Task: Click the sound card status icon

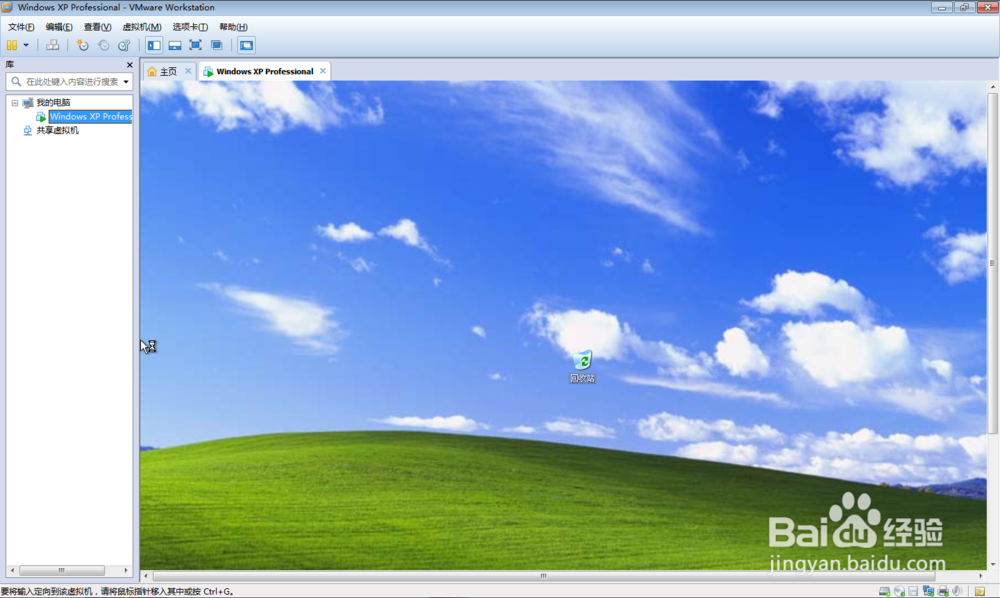Action: click(957, 592)
